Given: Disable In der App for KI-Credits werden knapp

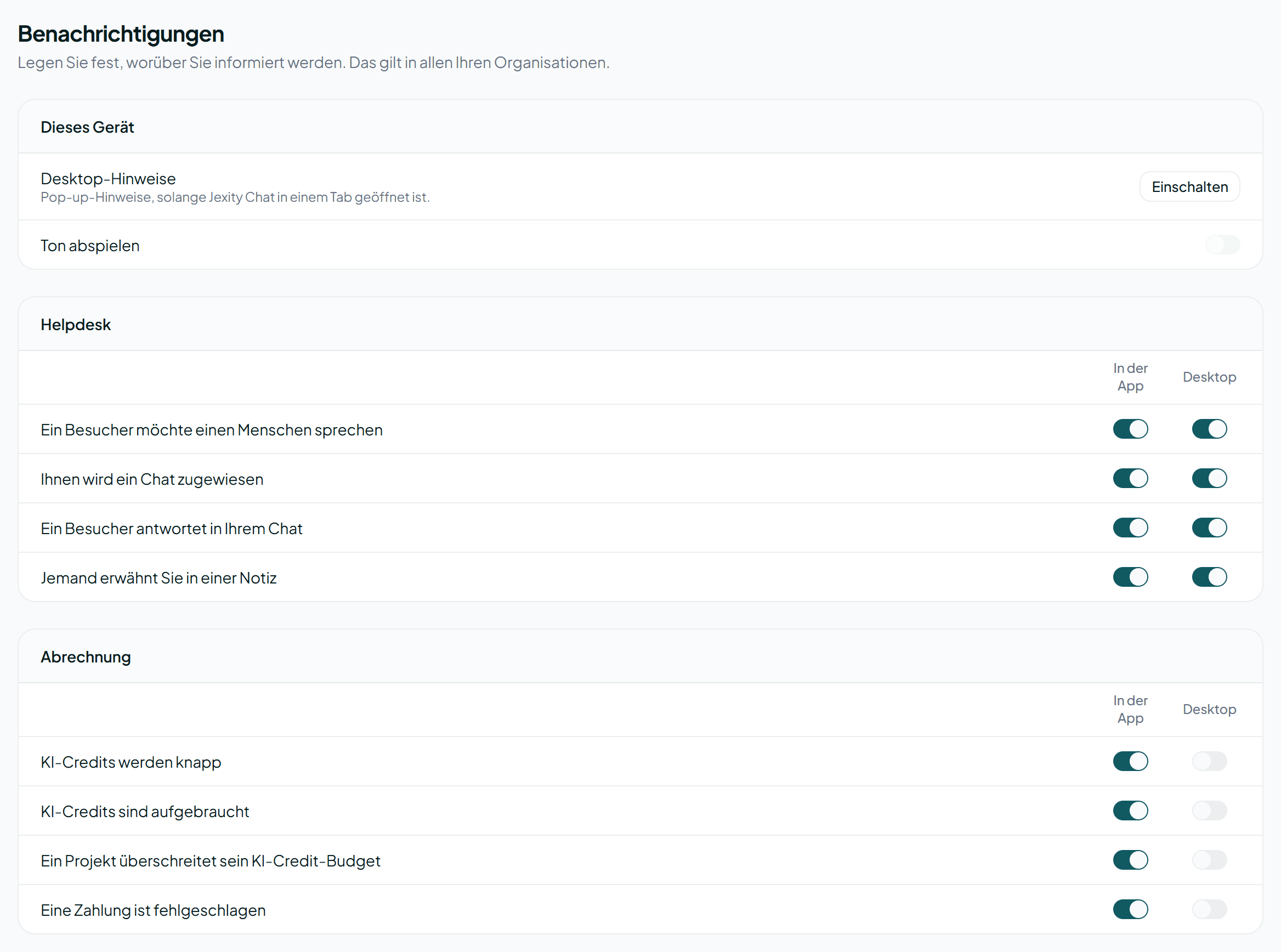Looking at the screenshot, I should pos(1130,762).
